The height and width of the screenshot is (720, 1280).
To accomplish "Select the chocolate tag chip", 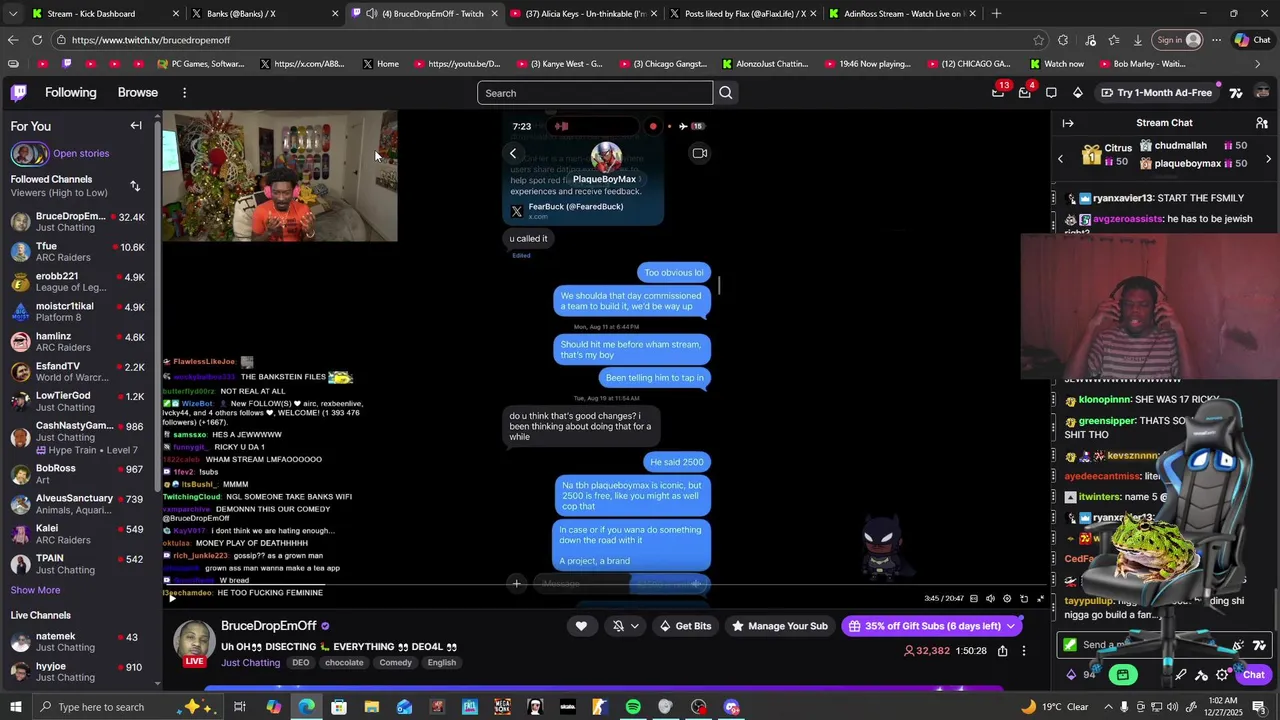I will [344, 663].
